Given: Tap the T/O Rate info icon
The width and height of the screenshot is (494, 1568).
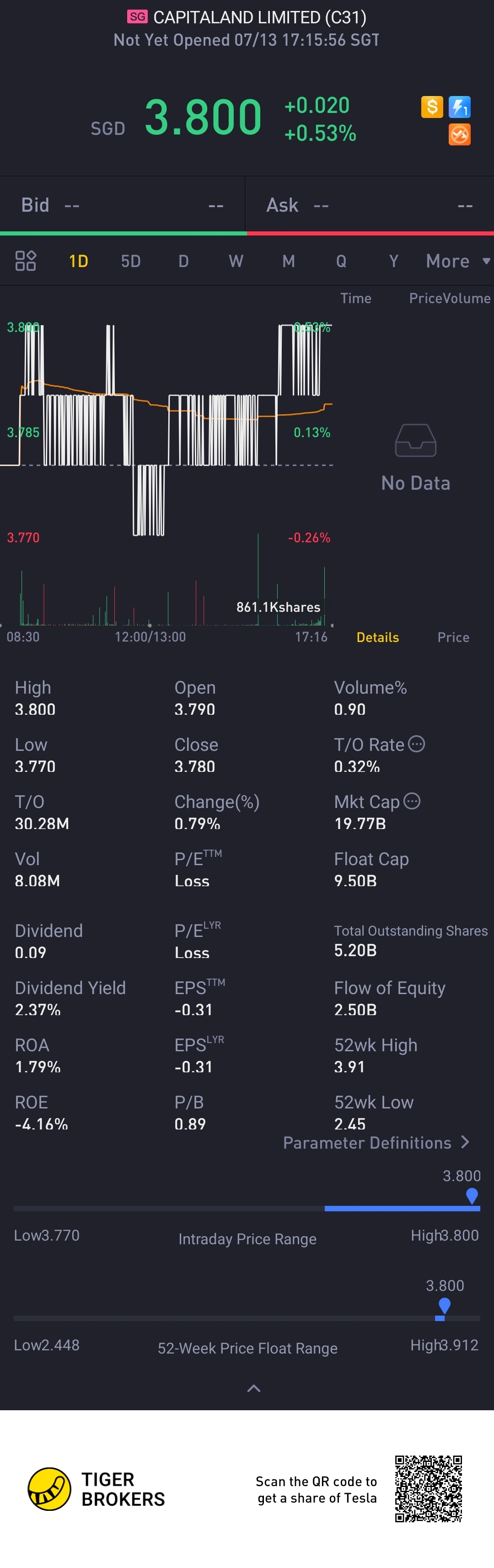Looking at the screenshot, I should tap(417, 744).
